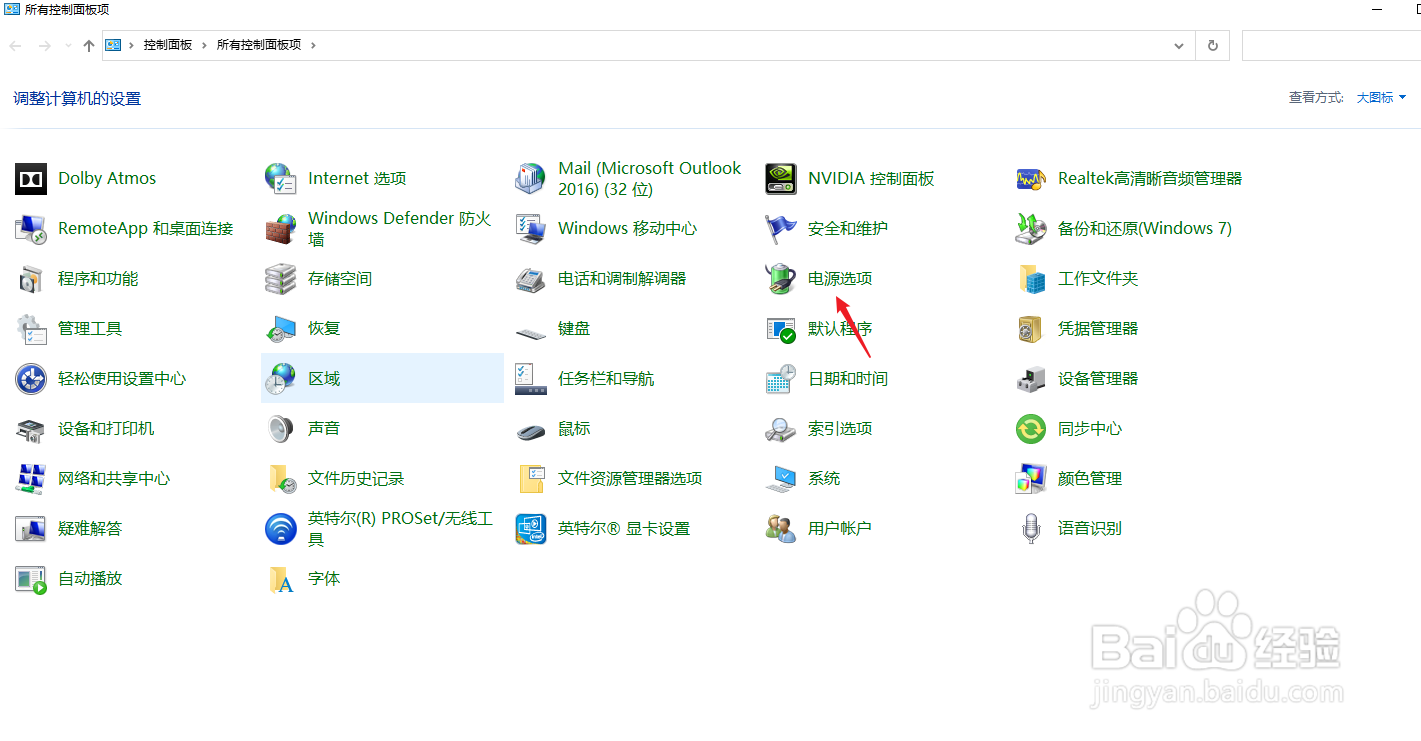Go back with the back arrow
The height and width of the screenshot is (741, 1421).
[16, 45]
